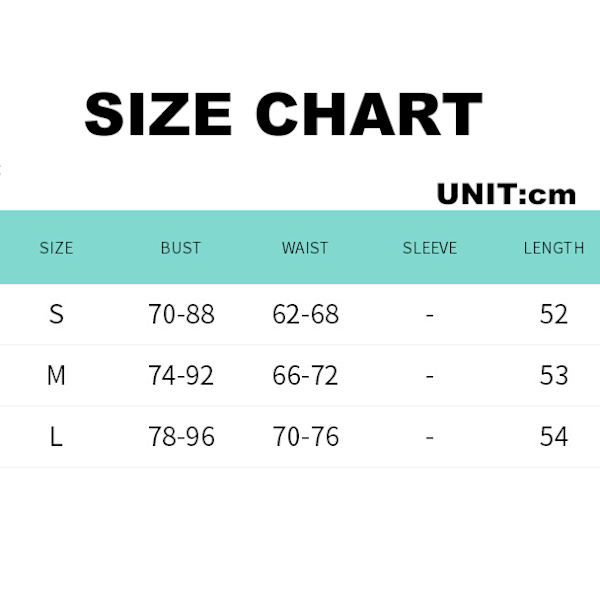Select the SIZE column header

point(56,248)
